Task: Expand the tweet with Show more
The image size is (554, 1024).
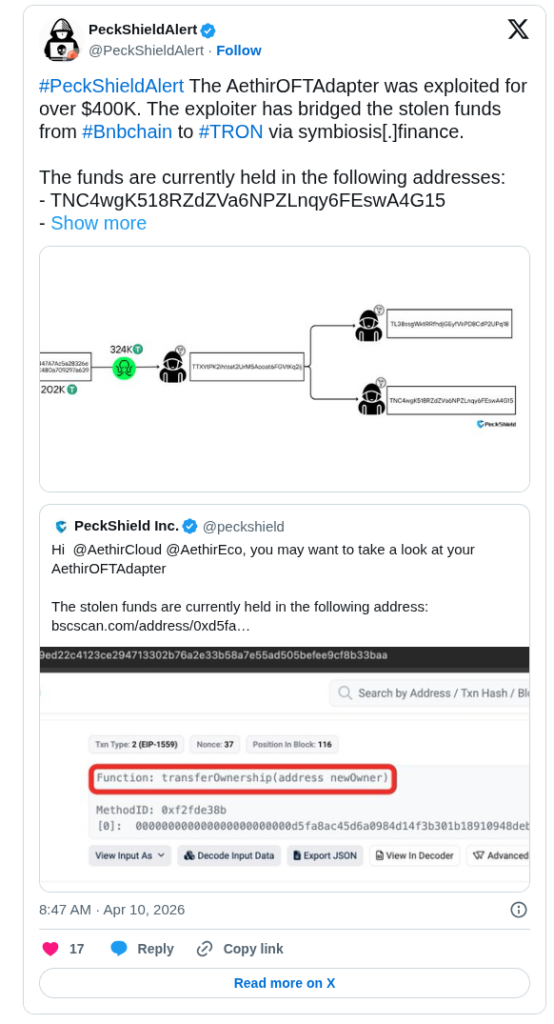Action: [x=99, y=223]
